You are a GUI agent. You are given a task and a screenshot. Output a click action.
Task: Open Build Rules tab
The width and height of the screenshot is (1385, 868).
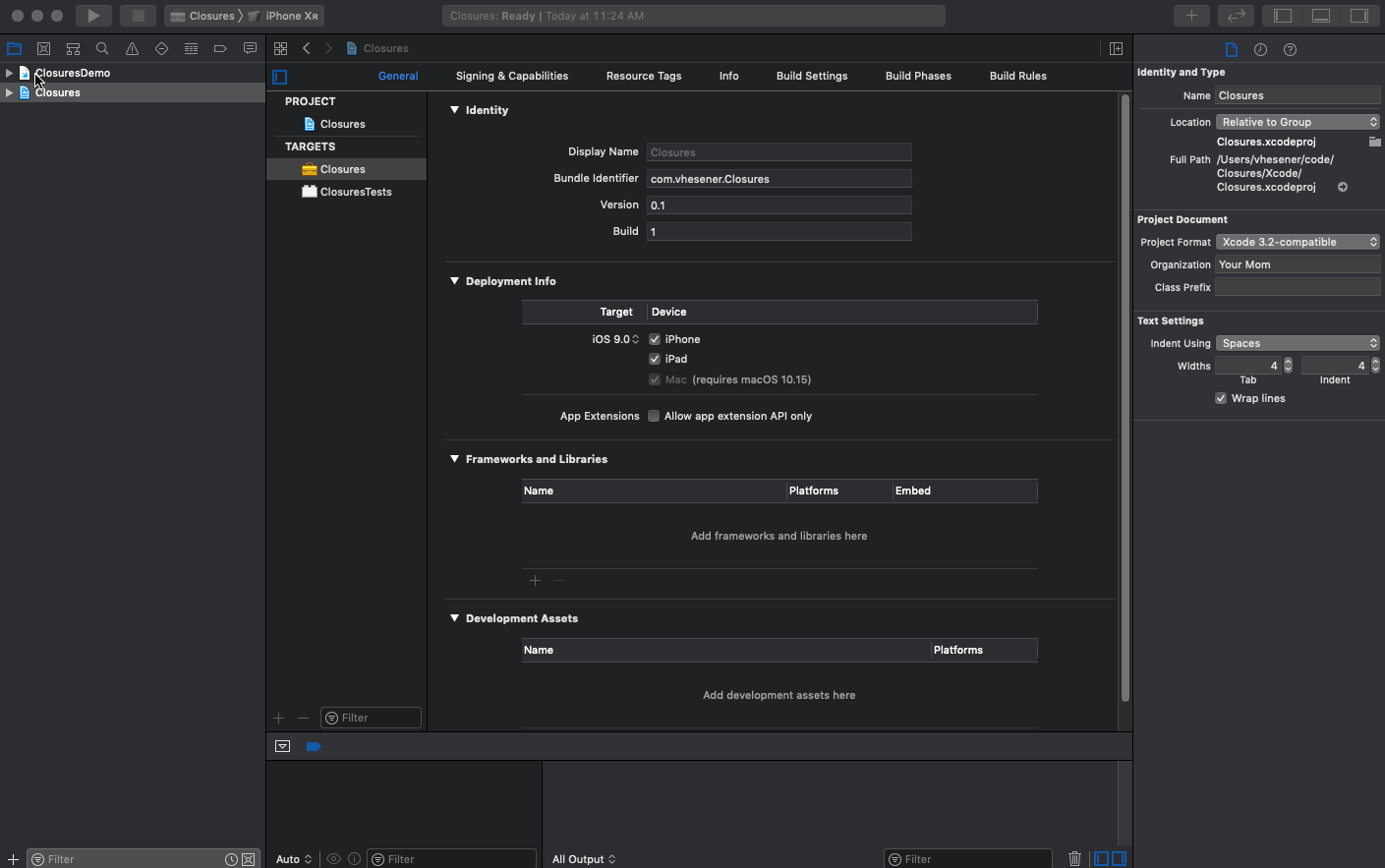(1018, 76)
